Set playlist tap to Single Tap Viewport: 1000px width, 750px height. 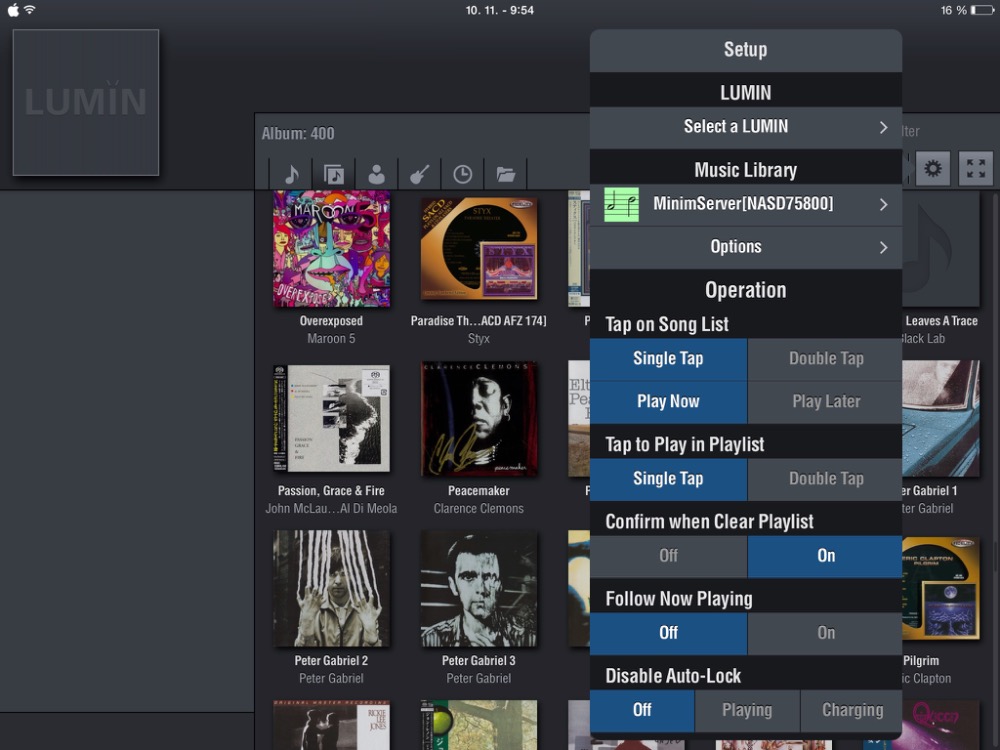[668, 479]
